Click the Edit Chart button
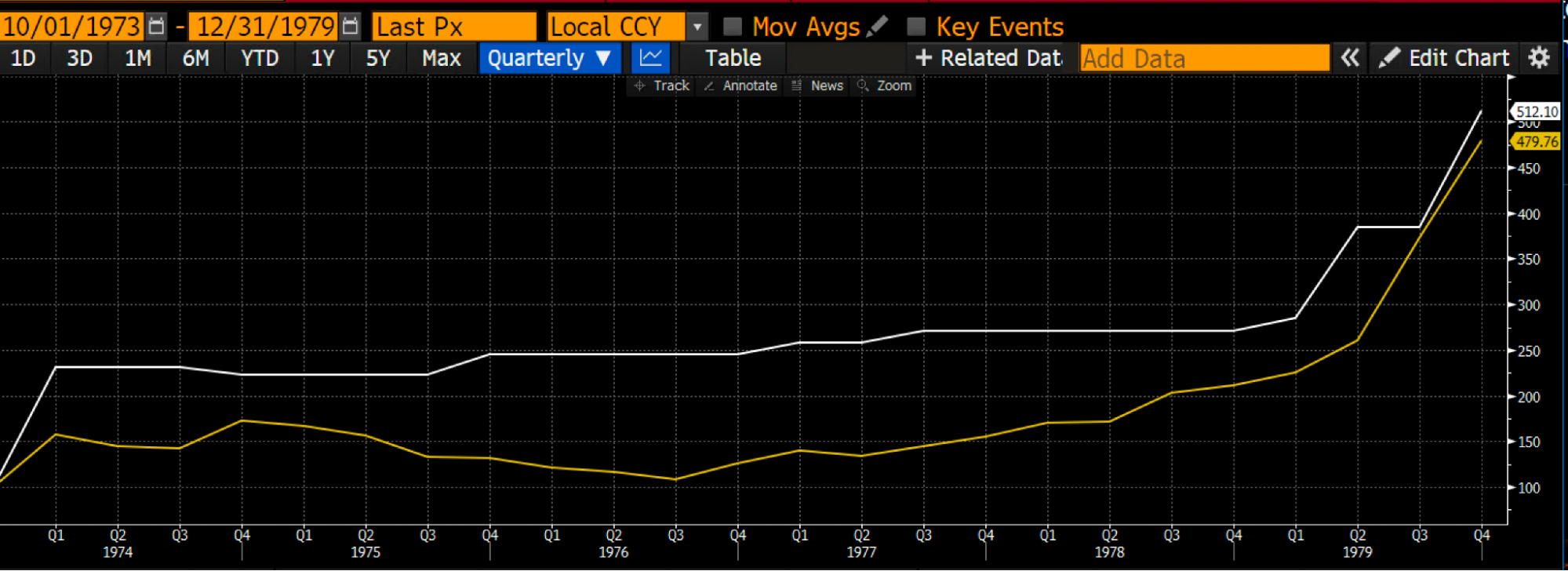Image resolution: width=1568 pixels, height=571 pixels. (1445, 58)
